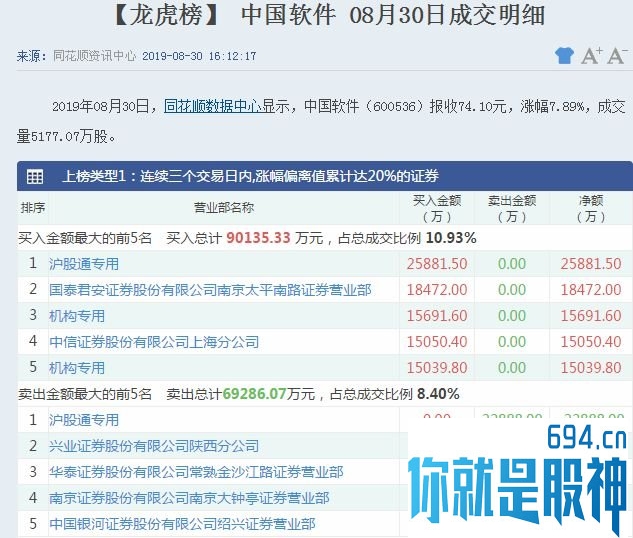Open 机构专用 link in buy row 5
Image resolution: width=633 pixels, height=538 pixels.
tap(77, 368)
